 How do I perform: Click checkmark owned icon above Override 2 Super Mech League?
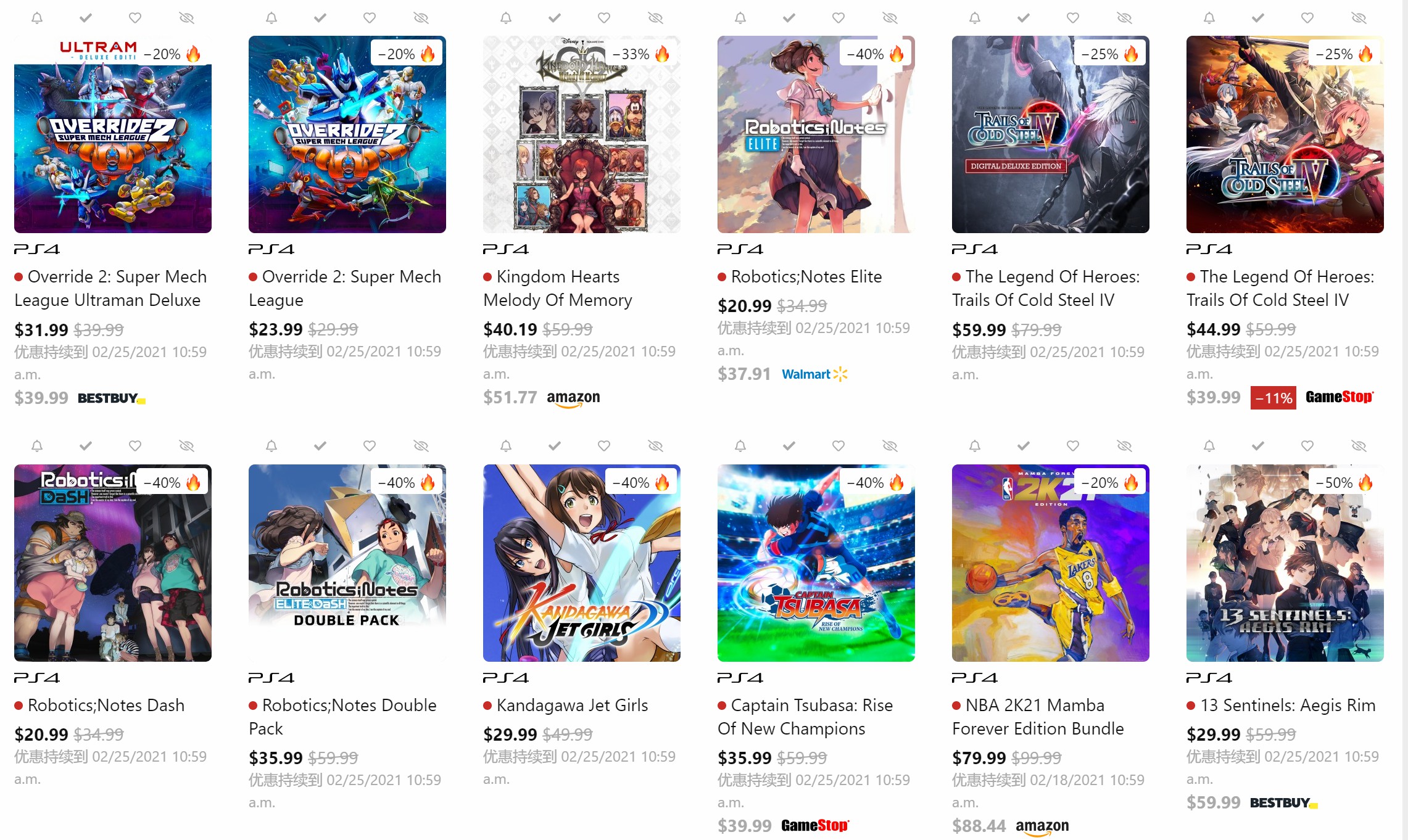pyautogui.click(x=320, y=19)
